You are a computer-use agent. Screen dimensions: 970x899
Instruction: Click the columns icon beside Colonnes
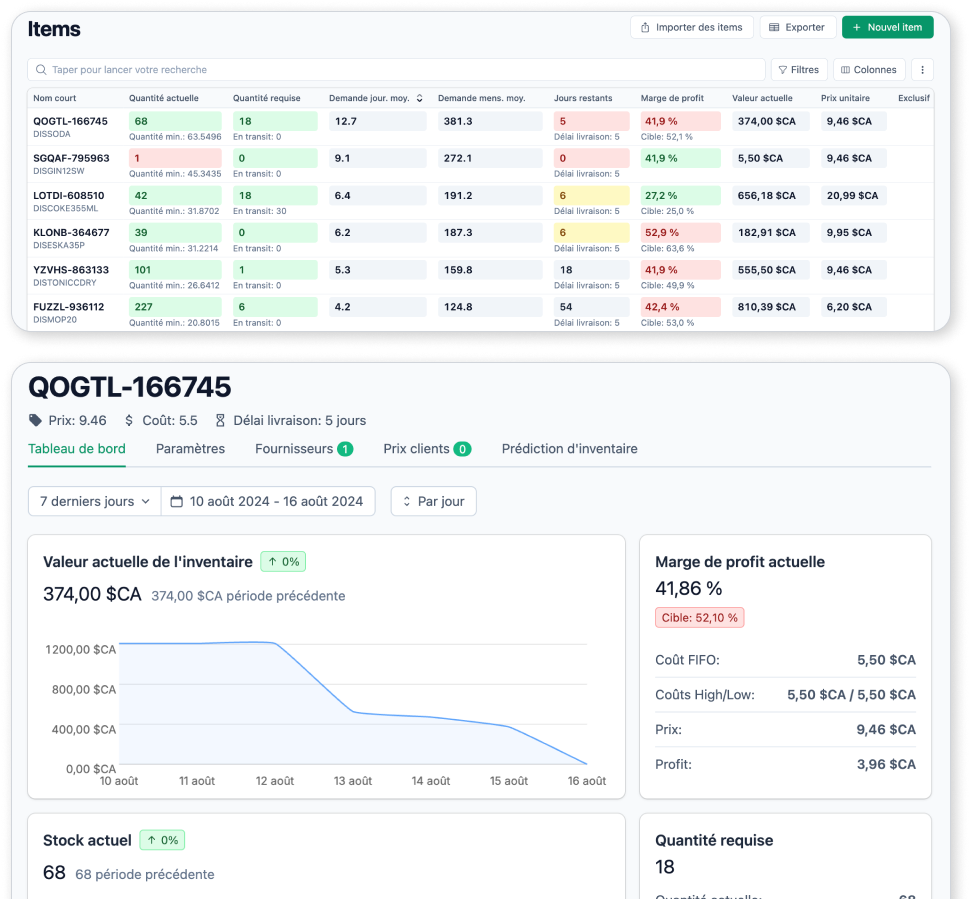click(846, 69)
